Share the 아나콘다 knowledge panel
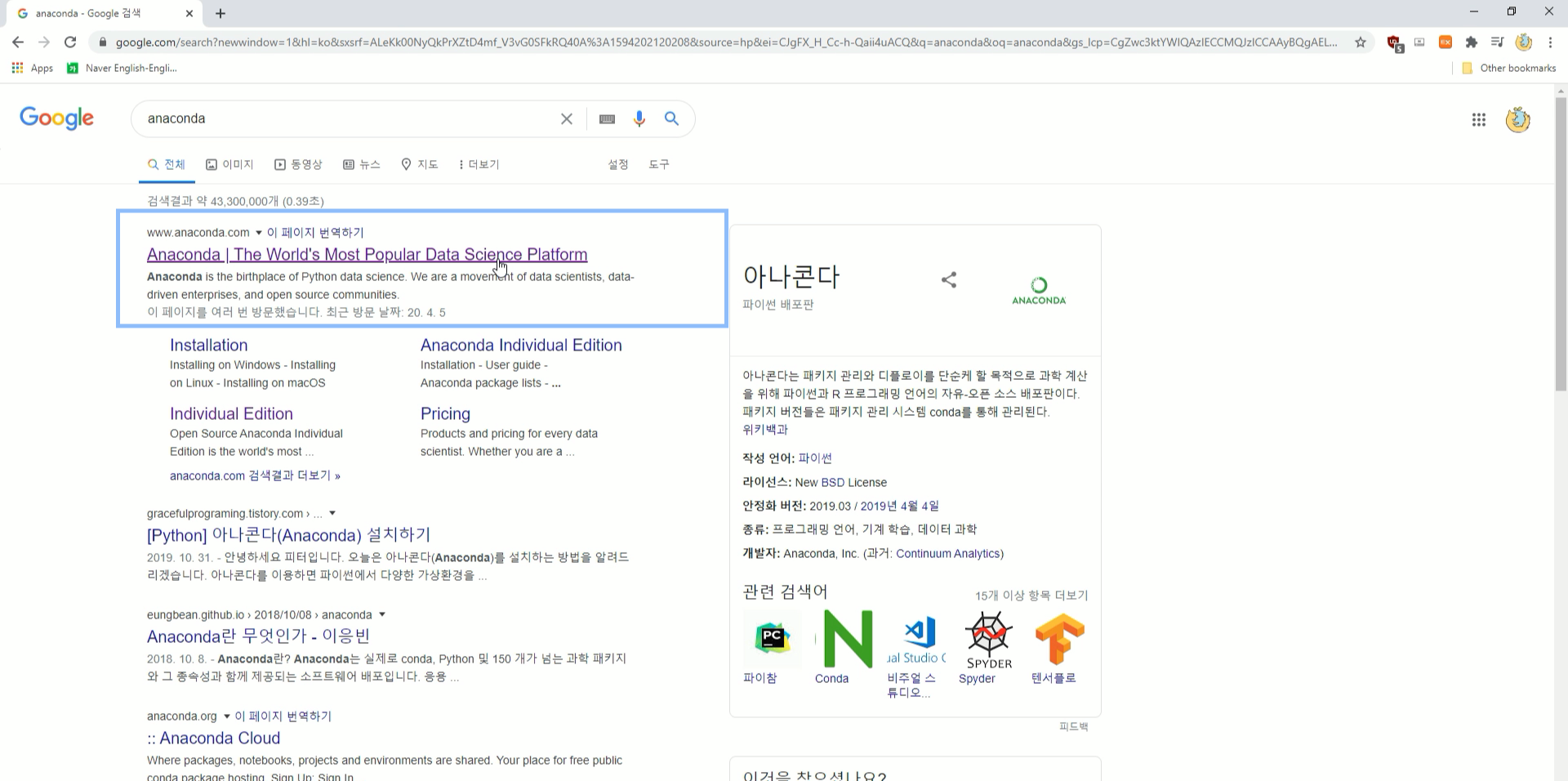Viewport: 1568px width, 781px height. click(x=948, y=279)
